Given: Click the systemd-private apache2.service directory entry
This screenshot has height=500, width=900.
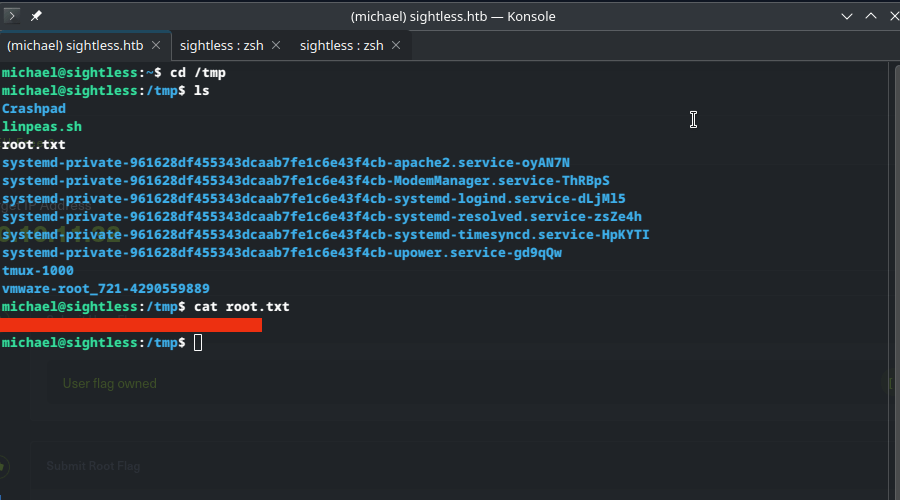Looking at the screenshot, I should coord(286,163).
